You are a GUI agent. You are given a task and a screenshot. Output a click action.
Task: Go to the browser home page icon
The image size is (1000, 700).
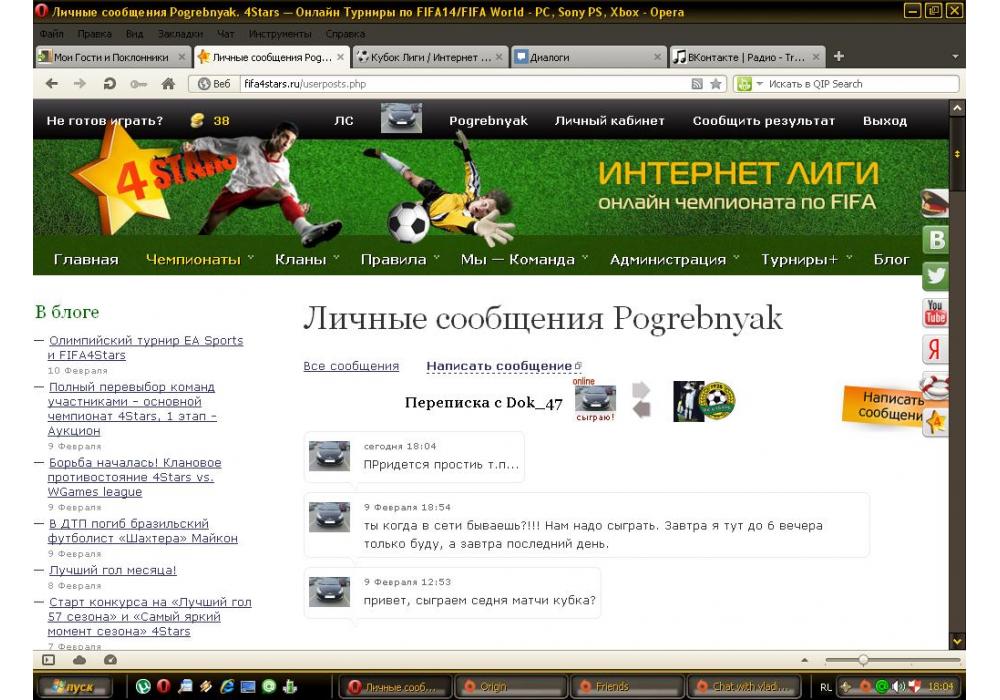168,84
